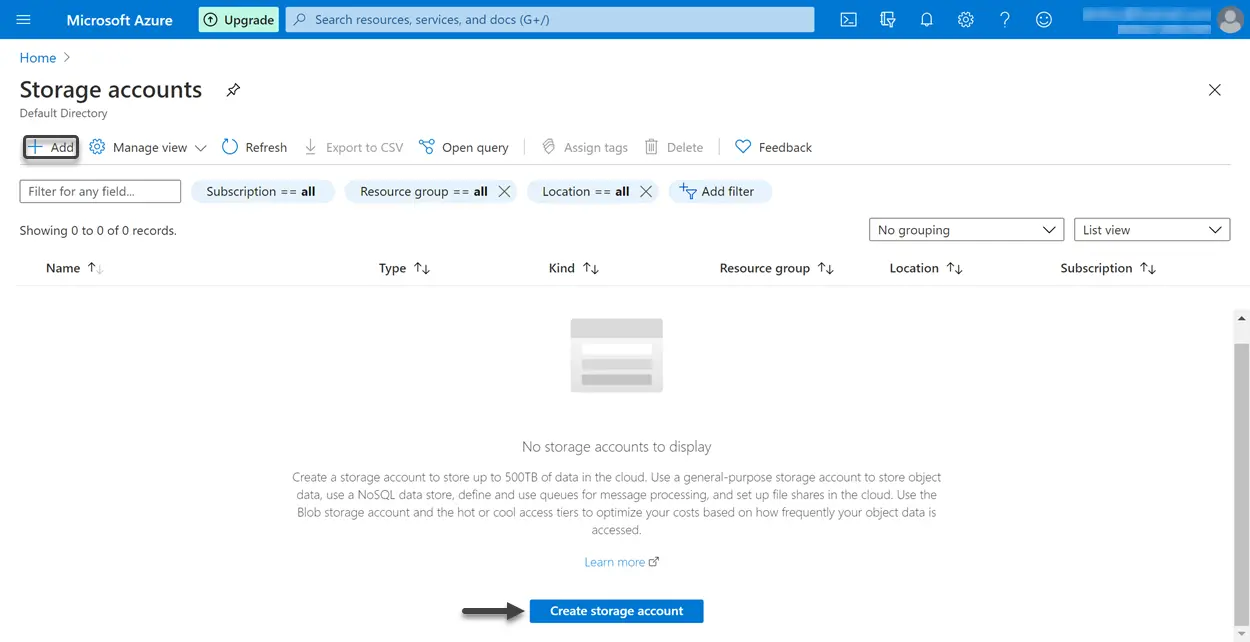
Task: Click the Export to CSV item
Action: [x=353, y=147]
